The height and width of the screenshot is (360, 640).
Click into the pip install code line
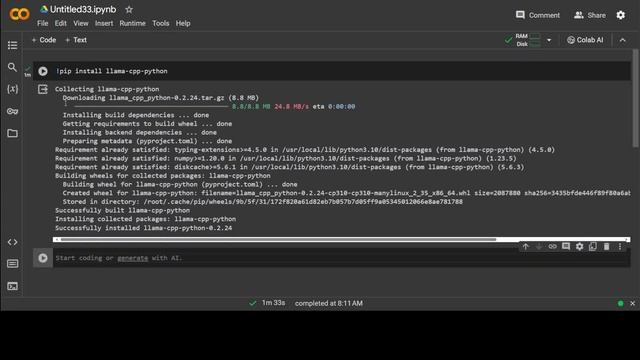(x=112, y=71)
